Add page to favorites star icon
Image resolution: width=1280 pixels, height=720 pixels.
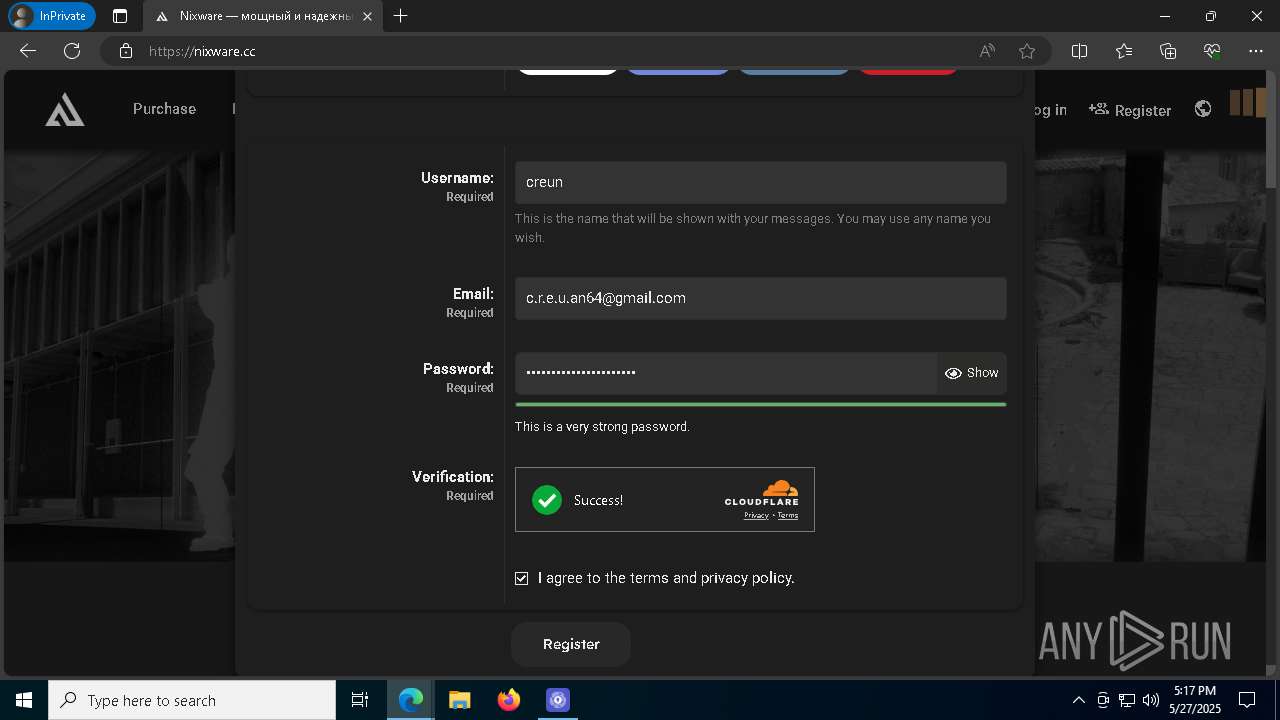click(x=1027, y=51)
